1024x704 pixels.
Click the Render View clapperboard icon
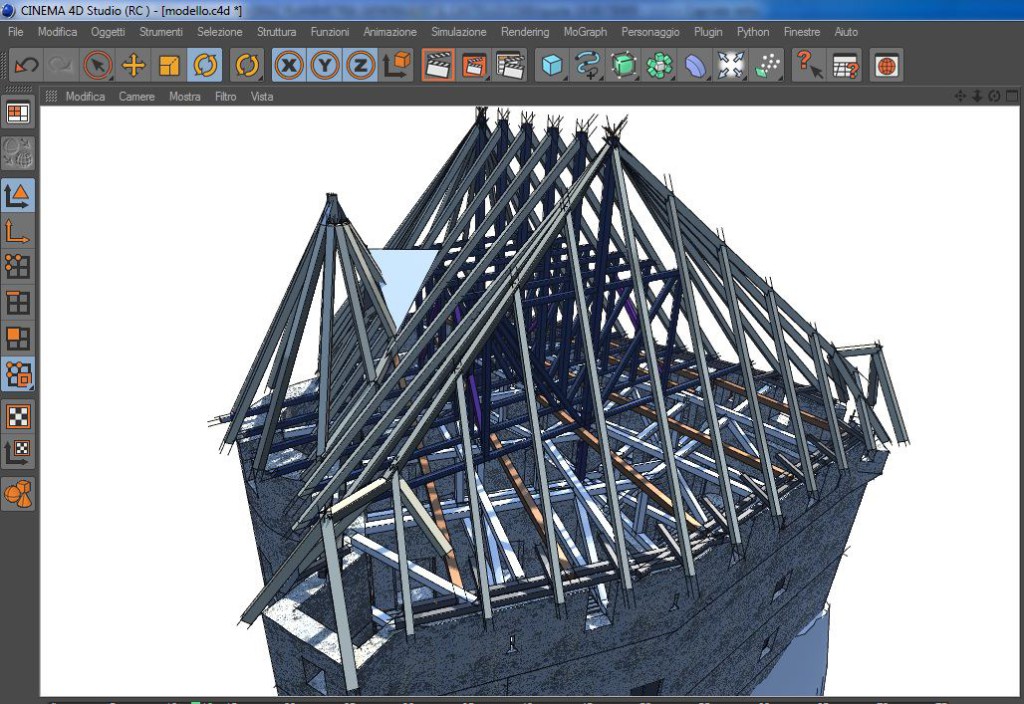[437, 66]
